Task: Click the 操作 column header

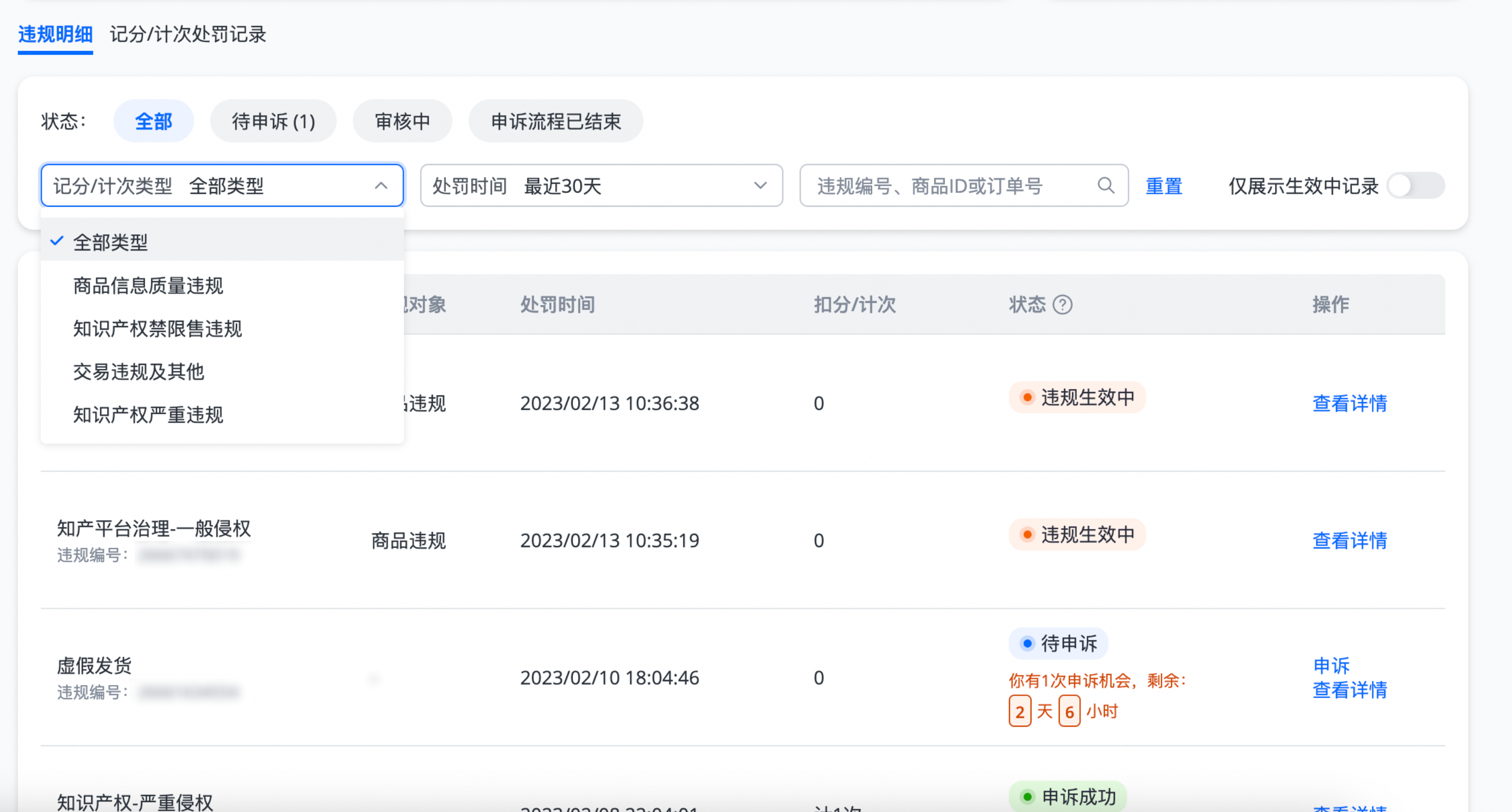Action: pos(1331,305)
